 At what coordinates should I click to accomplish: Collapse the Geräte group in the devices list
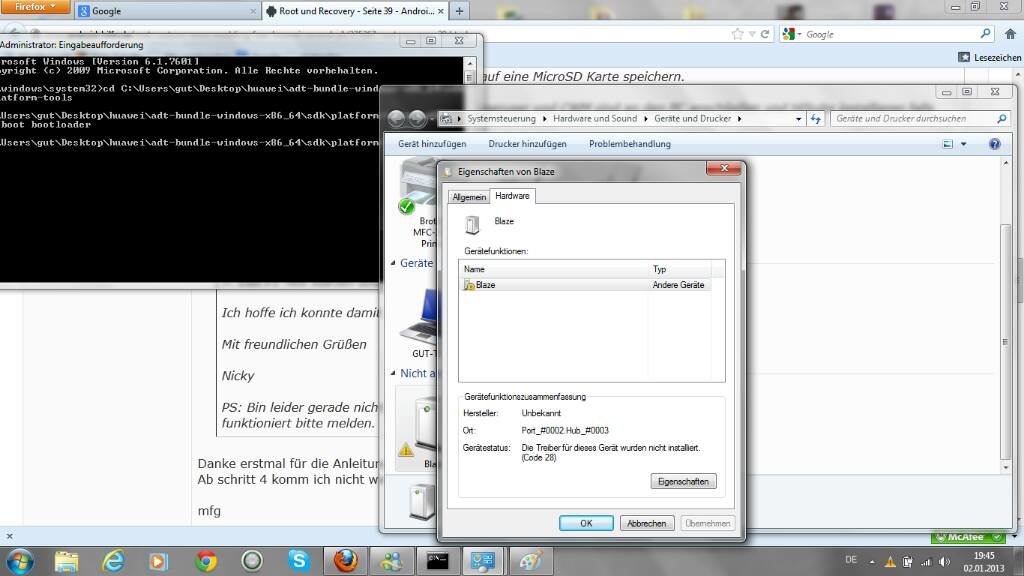(393, 263)
